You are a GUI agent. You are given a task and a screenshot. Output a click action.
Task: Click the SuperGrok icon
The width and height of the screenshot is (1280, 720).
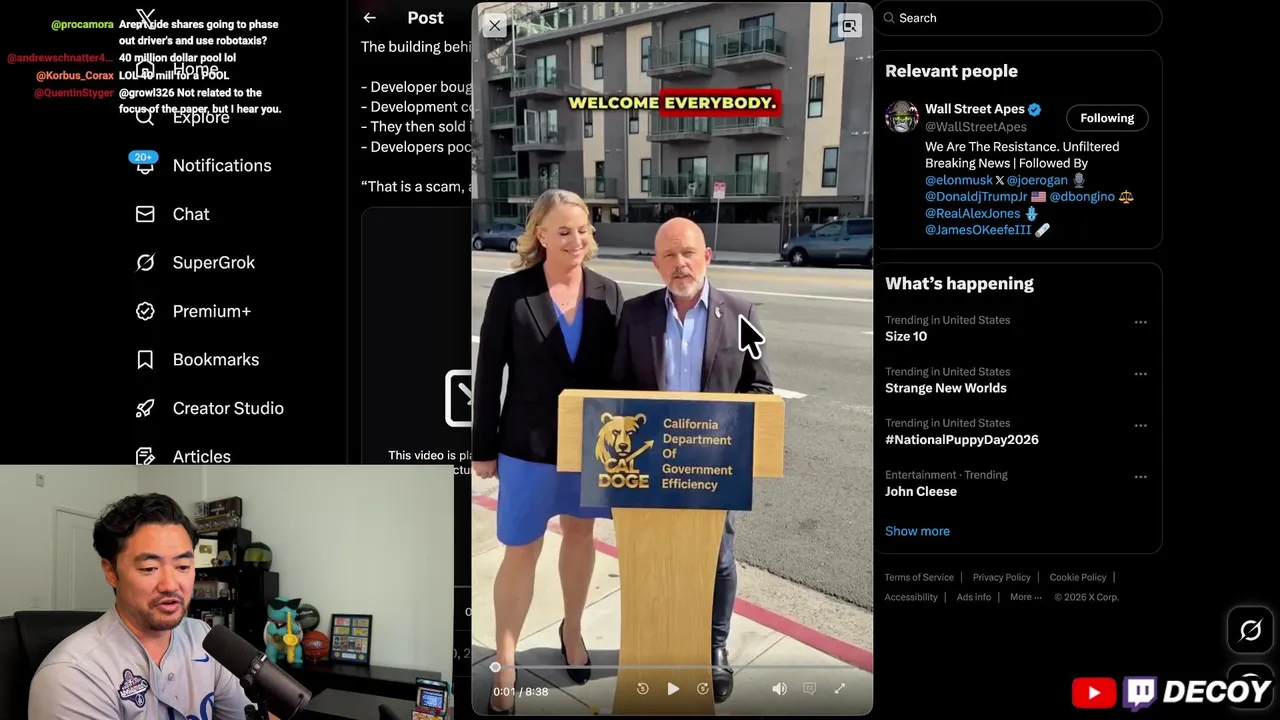pyautogui.click(x=145, y=262)
